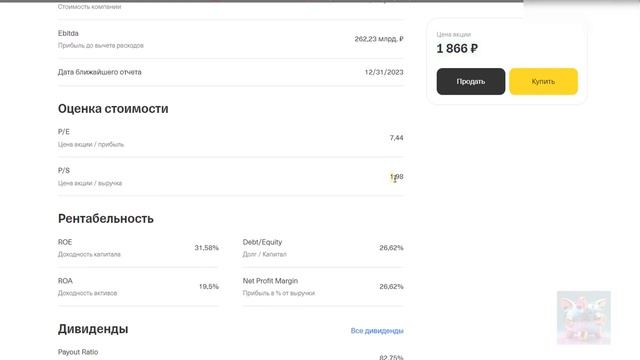The width and height of the screenshot is (640, 360).
Task: Click the ROE metric row
Action: 138,248
